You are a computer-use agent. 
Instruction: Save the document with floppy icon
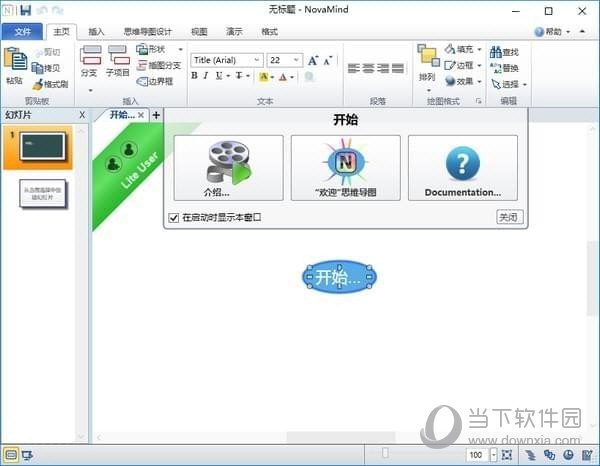pyautogui.click(x=26, y=10)
